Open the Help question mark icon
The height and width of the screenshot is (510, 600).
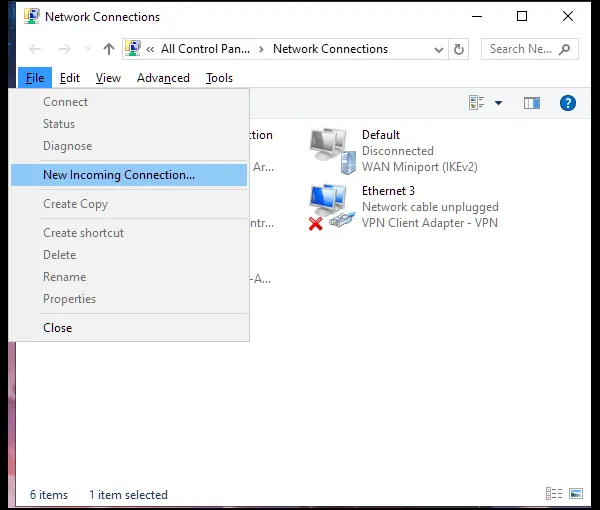pyautogui.click(x=567, y=103)
